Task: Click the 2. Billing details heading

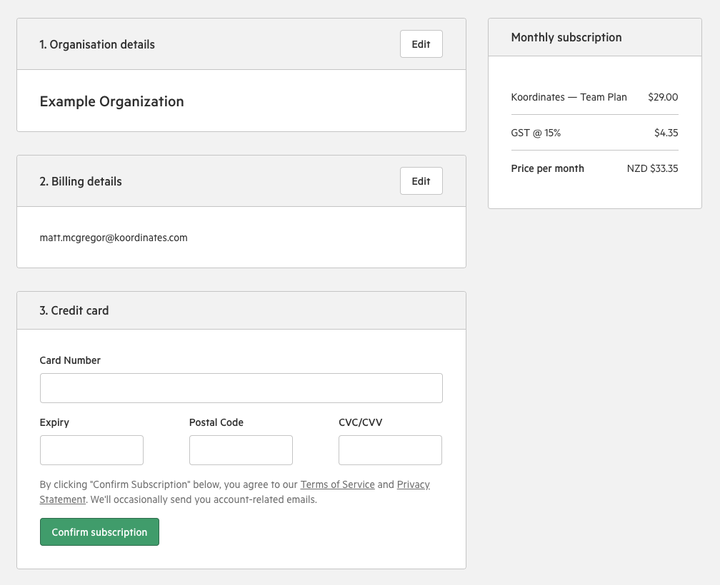Action: [x=81, y=181]
